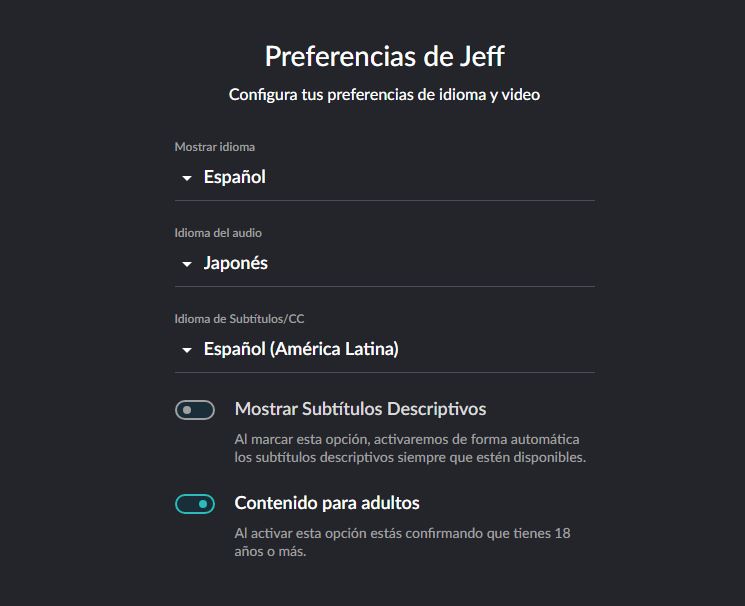This screenshot has height=606, width=745.
Task: Click the divider line under the Japonés field
Action: point(384,287)
